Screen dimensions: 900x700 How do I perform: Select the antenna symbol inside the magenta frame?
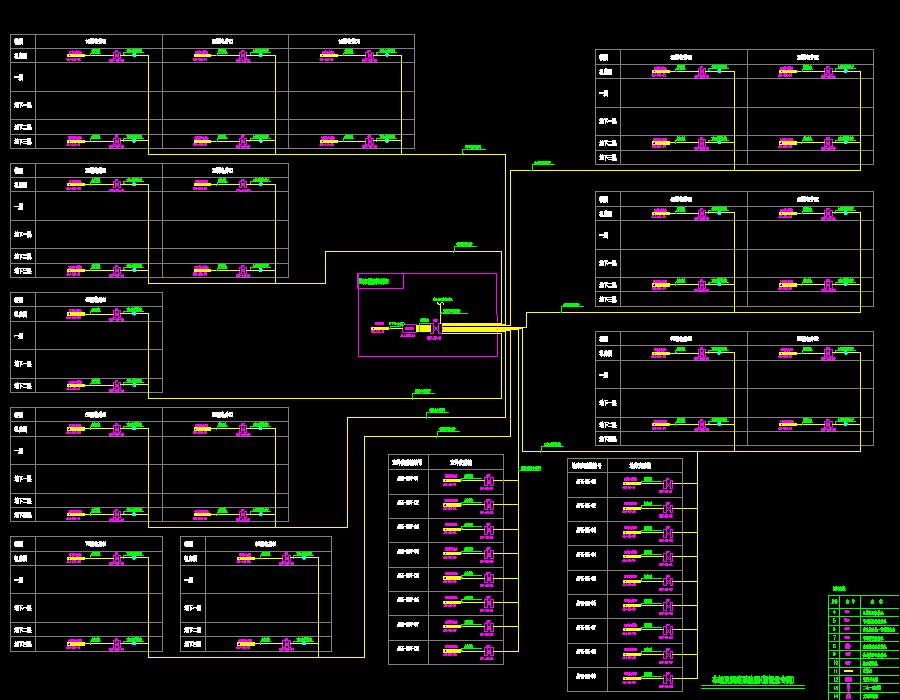pos(440,304)
